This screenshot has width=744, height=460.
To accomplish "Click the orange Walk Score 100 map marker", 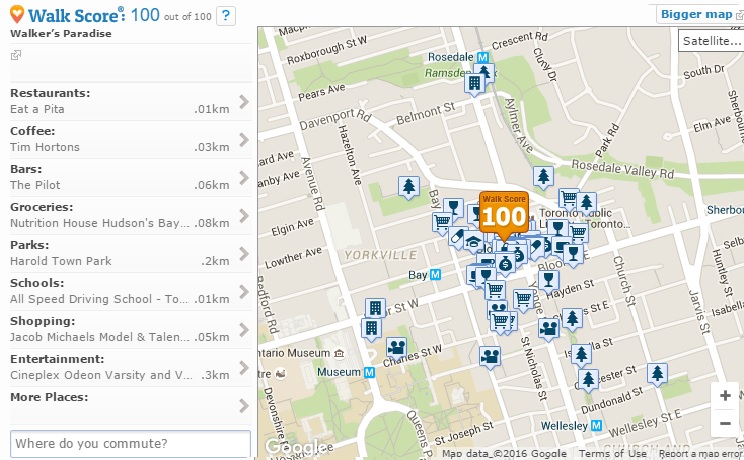I will (x=504, y=214).
